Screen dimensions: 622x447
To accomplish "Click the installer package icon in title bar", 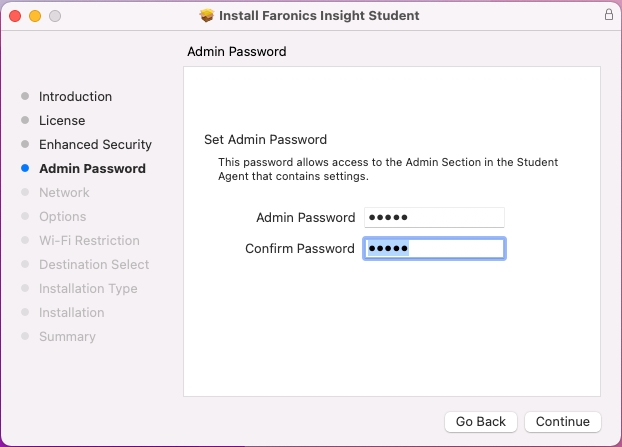I will click(x=207, y=16).
